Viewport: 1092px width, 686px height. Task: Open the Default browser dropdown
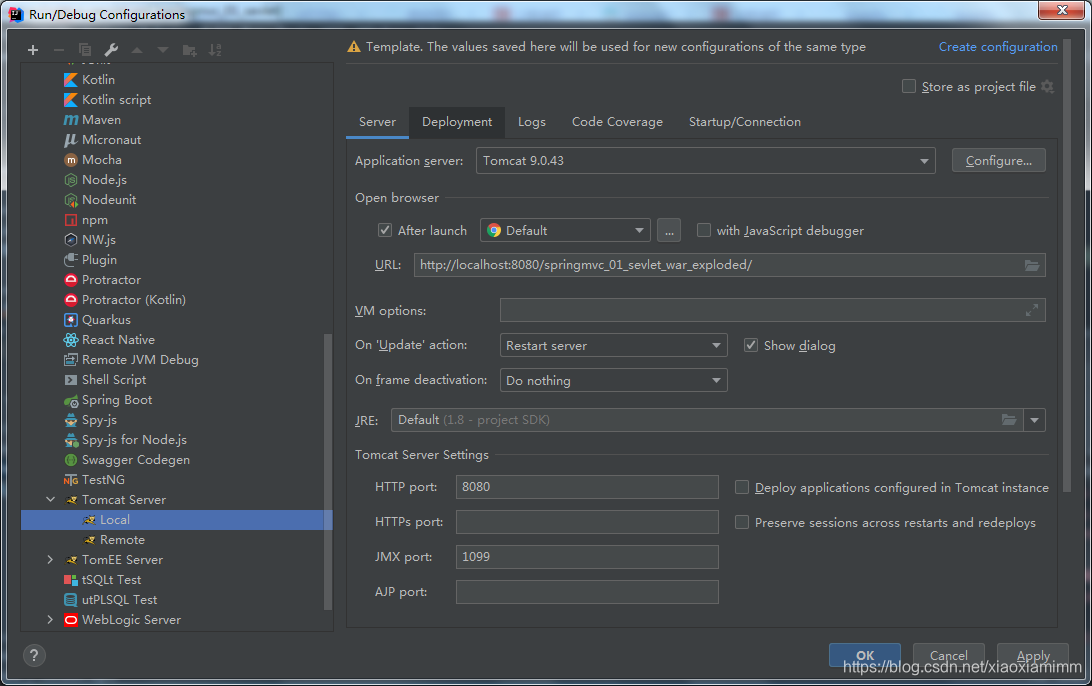click(x=565, y=231)
